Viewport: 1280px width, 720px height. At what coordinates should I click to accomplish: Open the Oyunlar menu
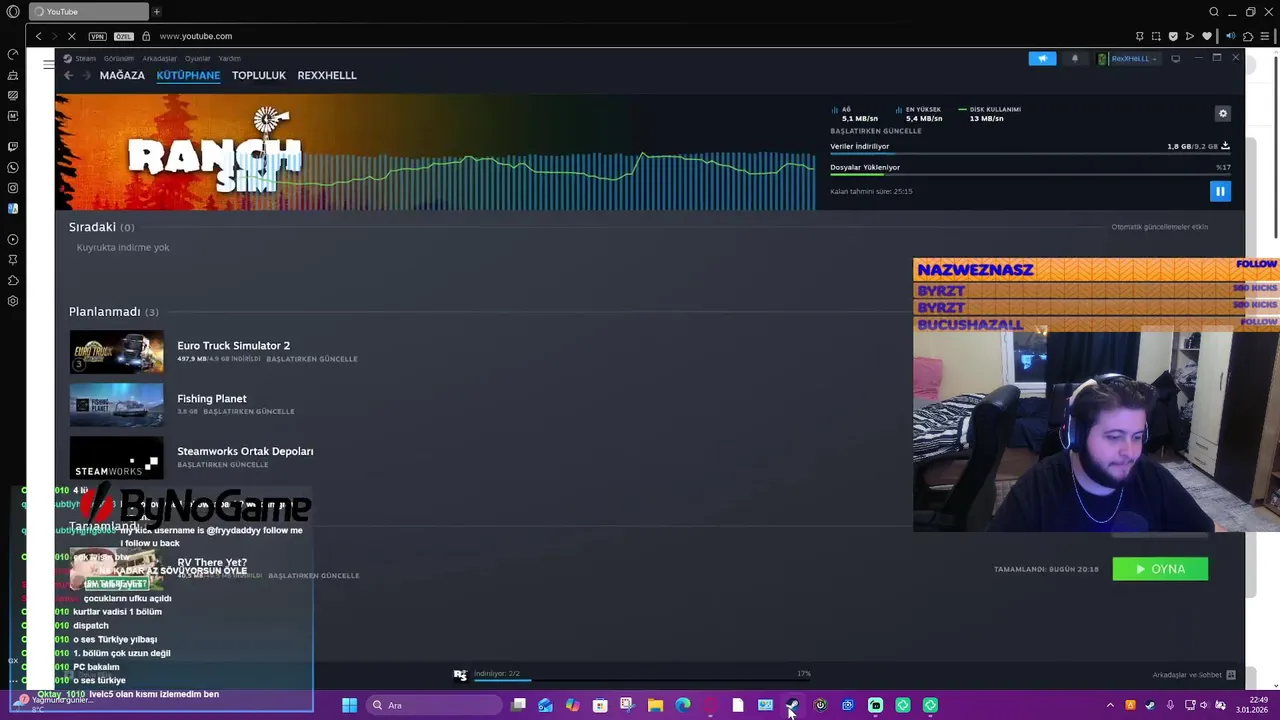point(197,59)
